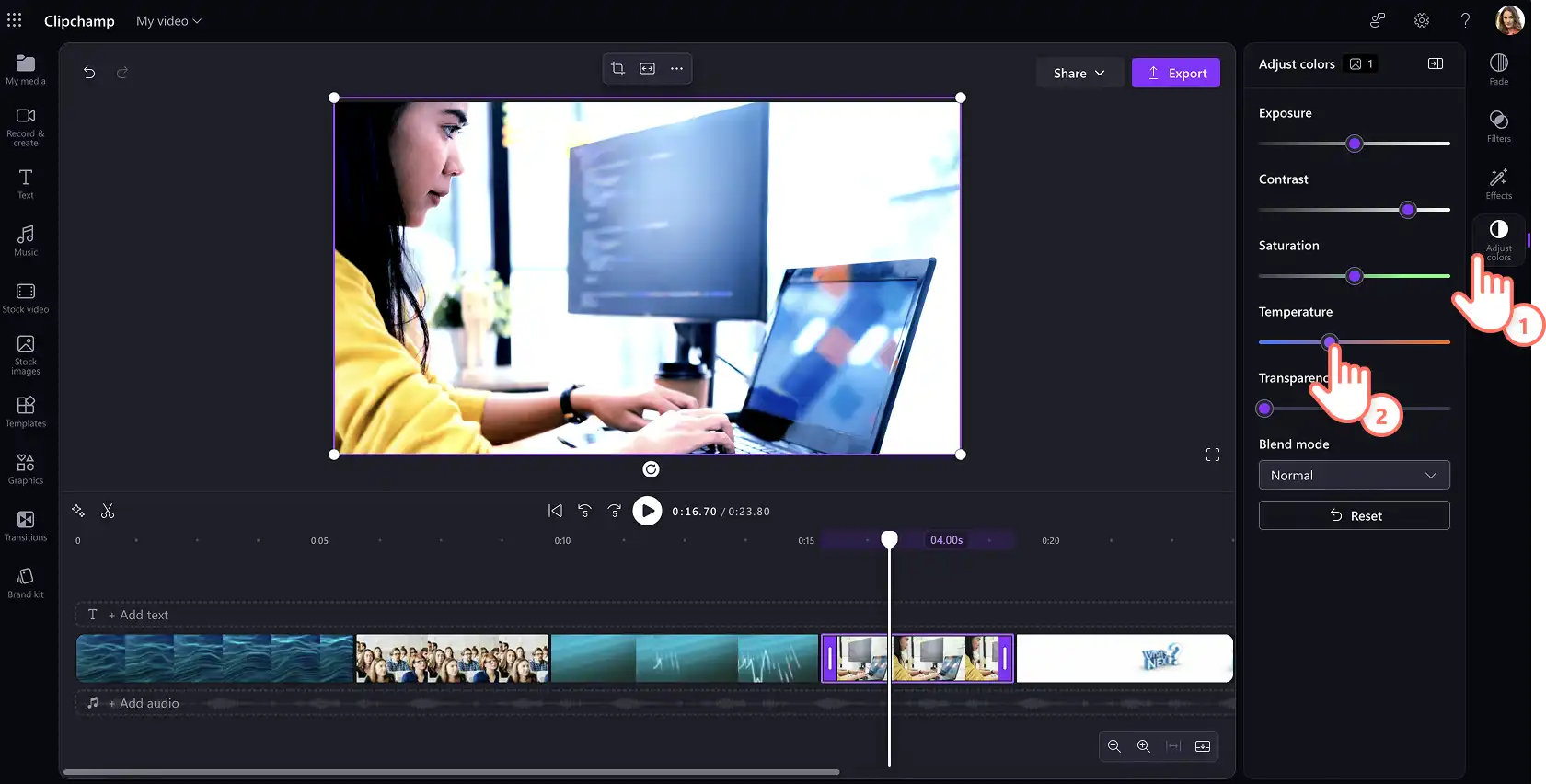Open the My video title dropdown

(168, 20)
